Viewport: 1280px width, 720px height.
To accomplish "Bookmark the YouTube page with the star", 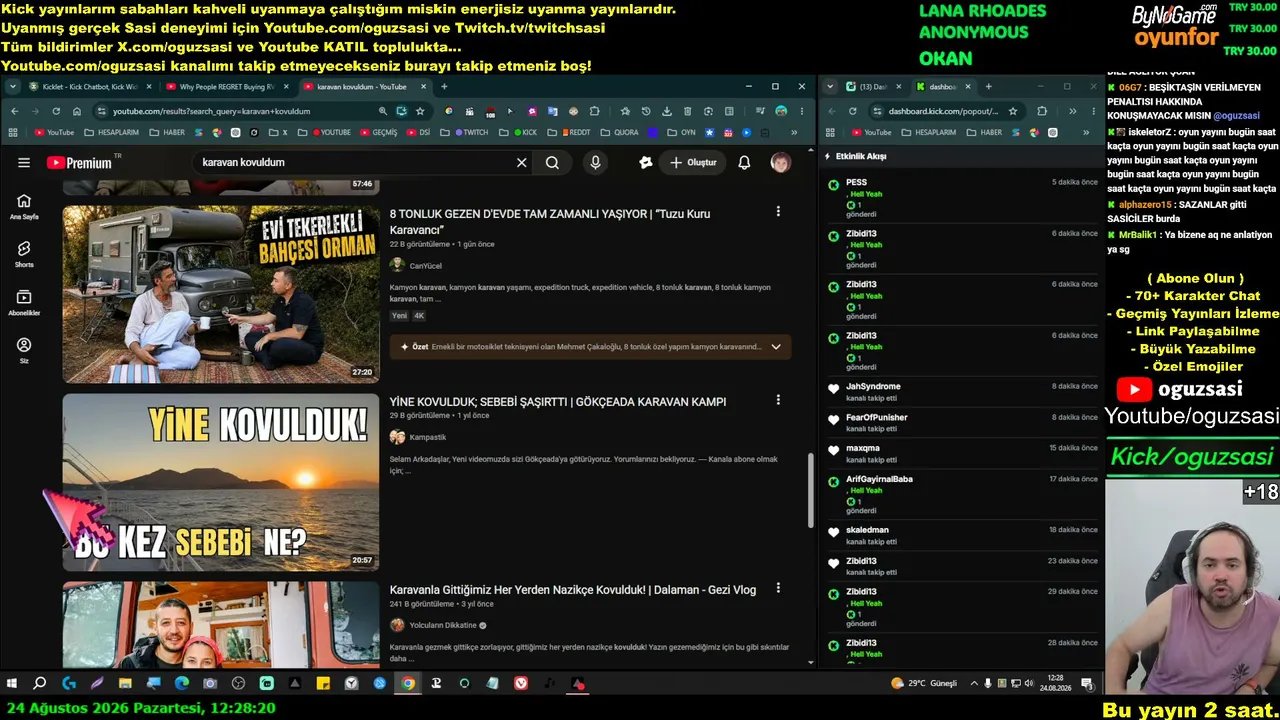I will coord(420,111).
